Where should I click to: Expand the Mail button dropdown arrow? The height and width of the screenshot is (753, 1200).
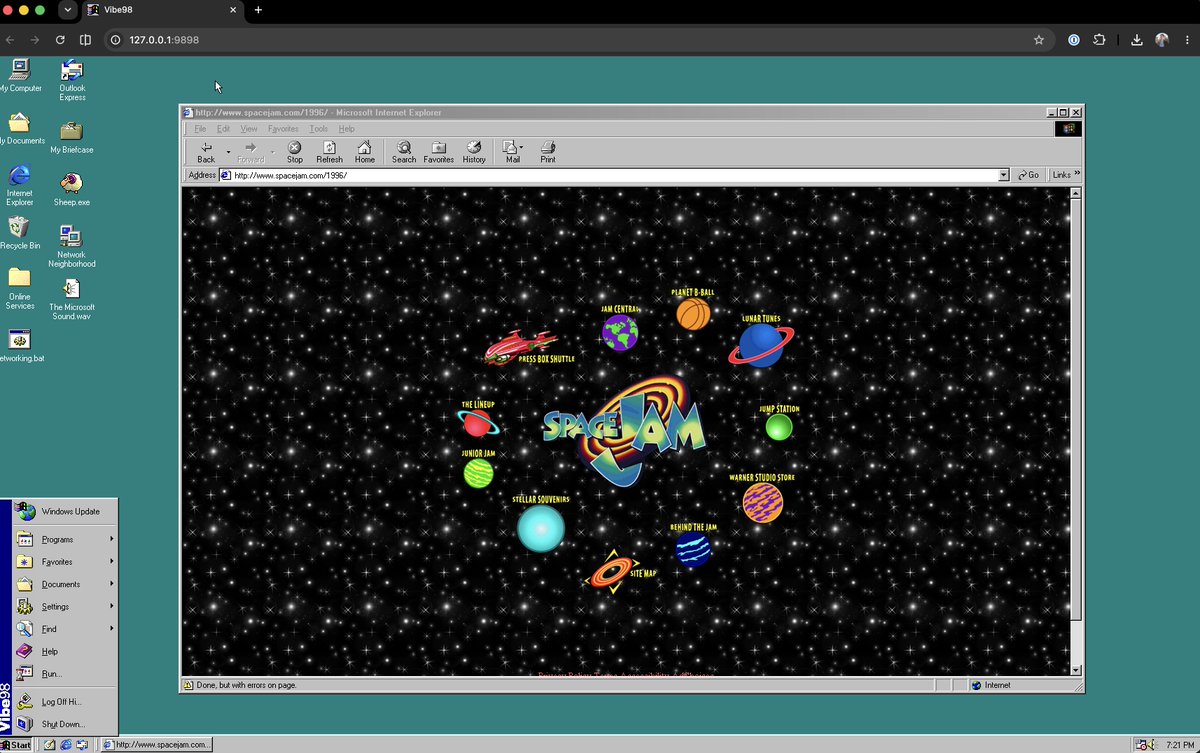coord(522,147)
